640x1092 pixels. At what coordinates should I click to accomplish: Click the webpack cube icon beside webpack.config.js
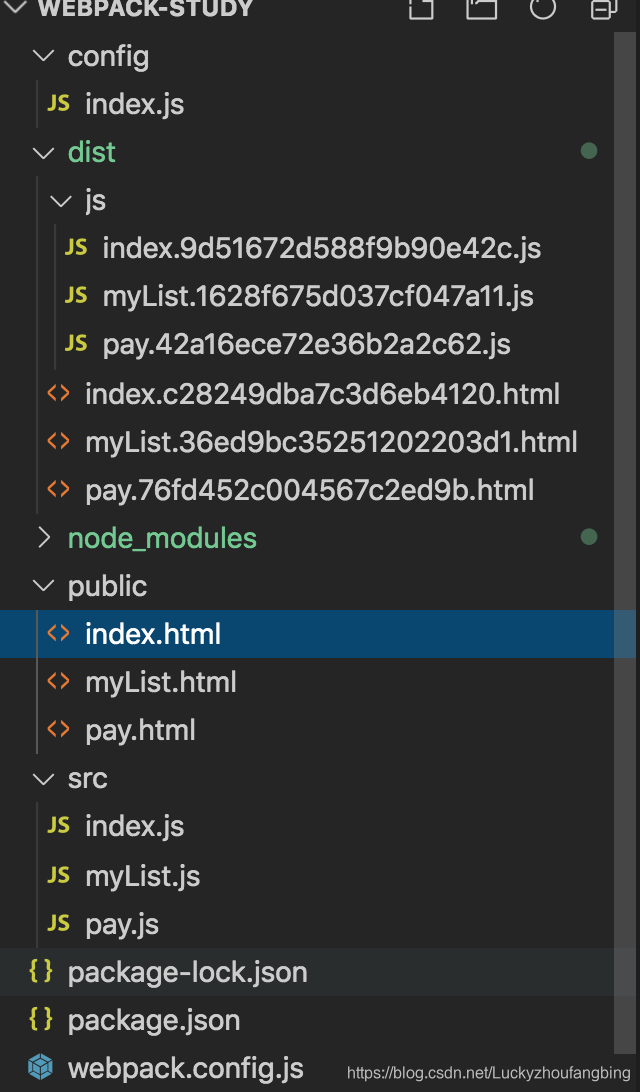coord(40,1066)
